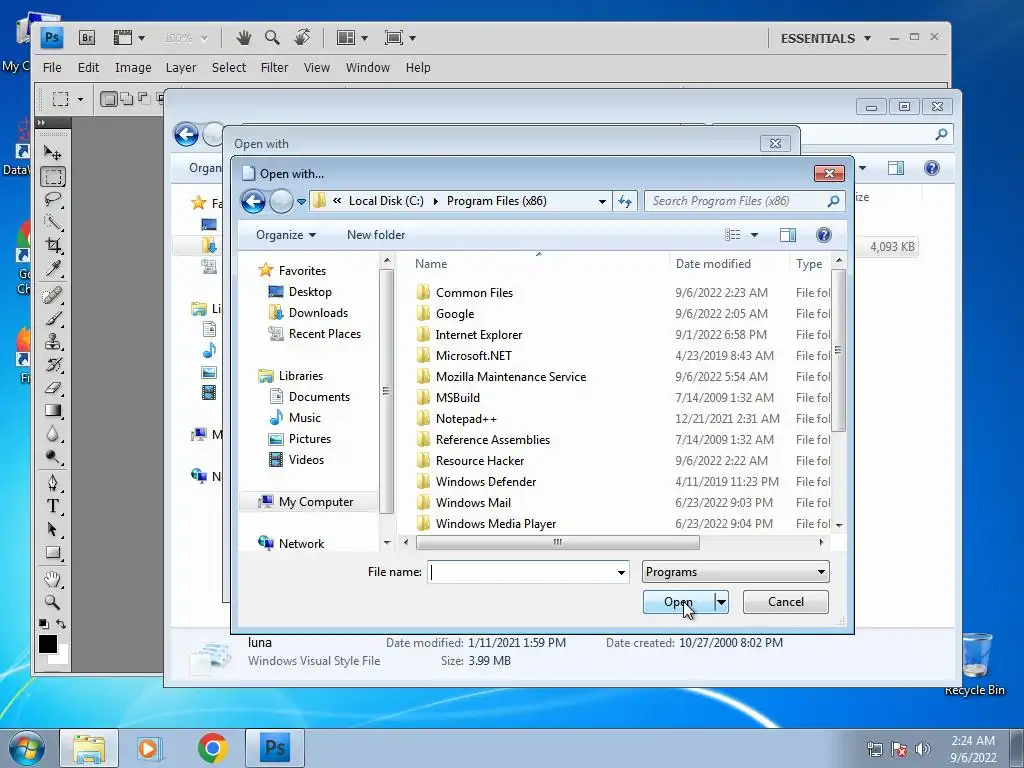The image size is (1024, 768).
Task: Select the Lasso tool
Action: [x=52, y=199]
